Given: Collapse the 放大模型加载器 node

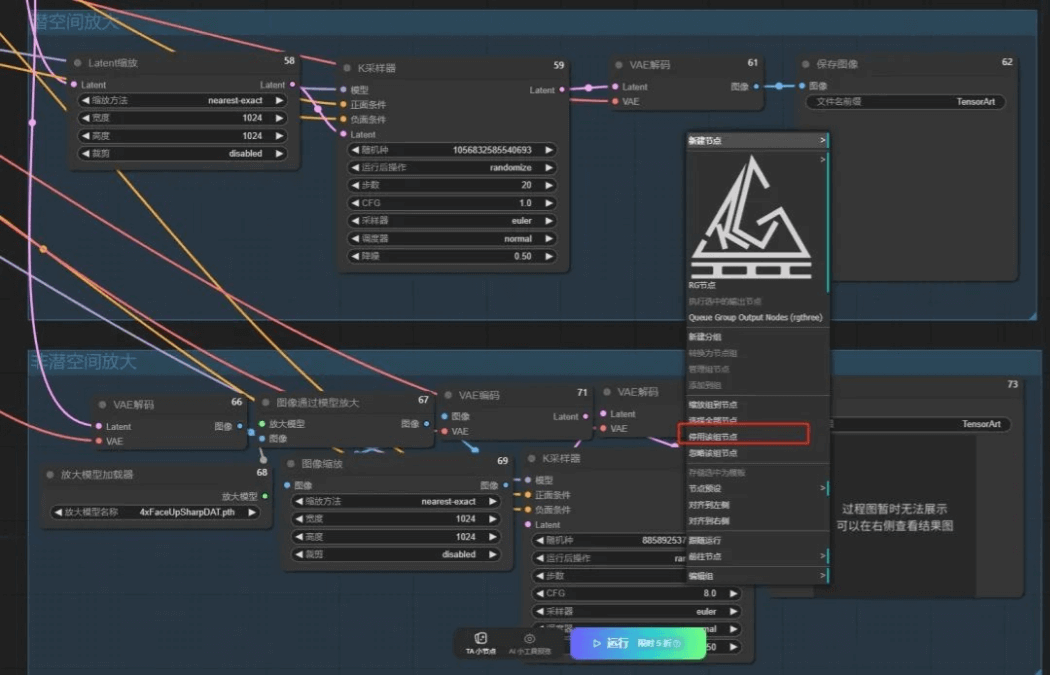Looking at the screenshot, I should tap(50, 474).
